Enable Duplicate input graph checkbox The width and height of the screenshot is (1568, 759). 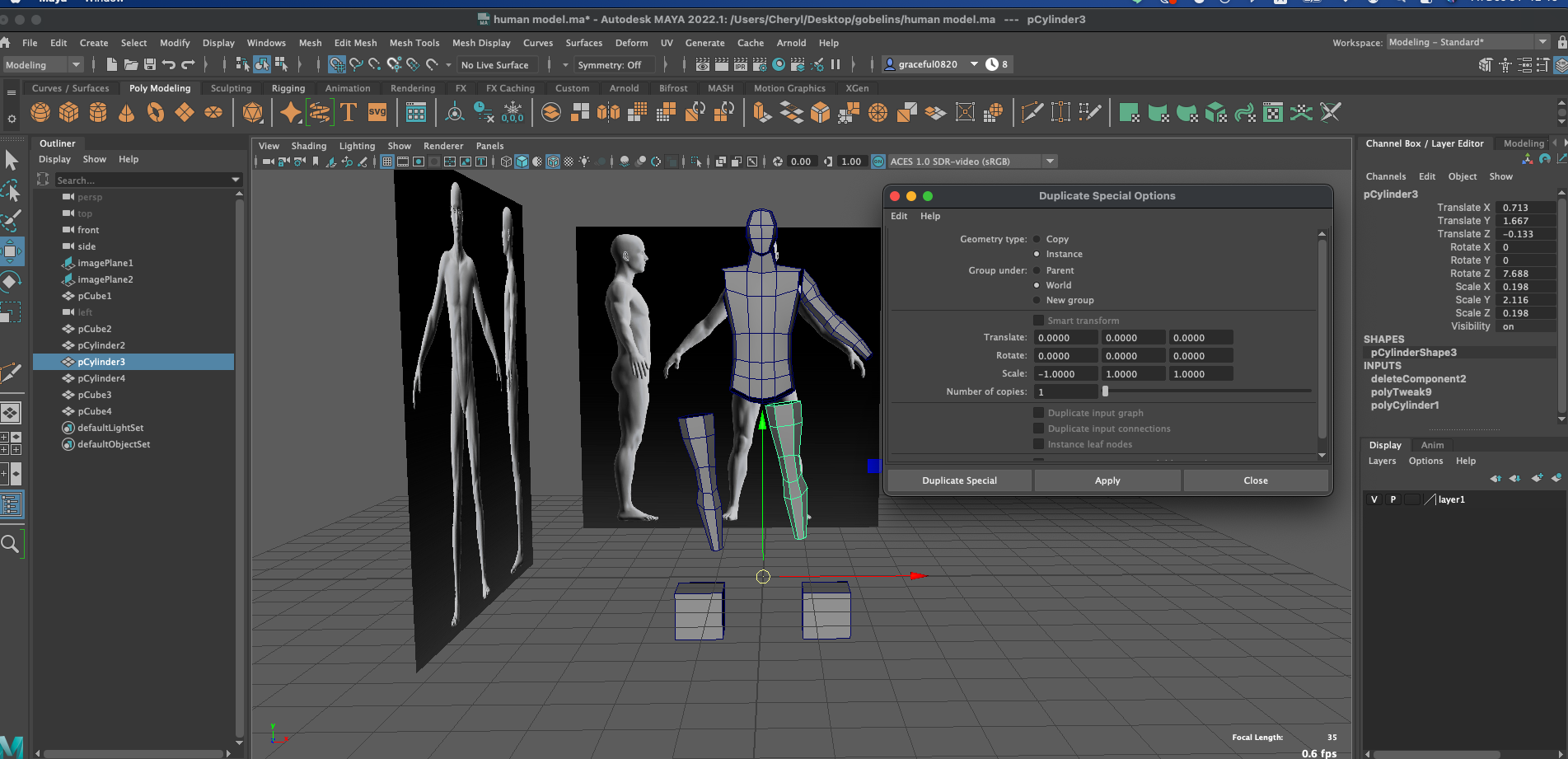1039,413
